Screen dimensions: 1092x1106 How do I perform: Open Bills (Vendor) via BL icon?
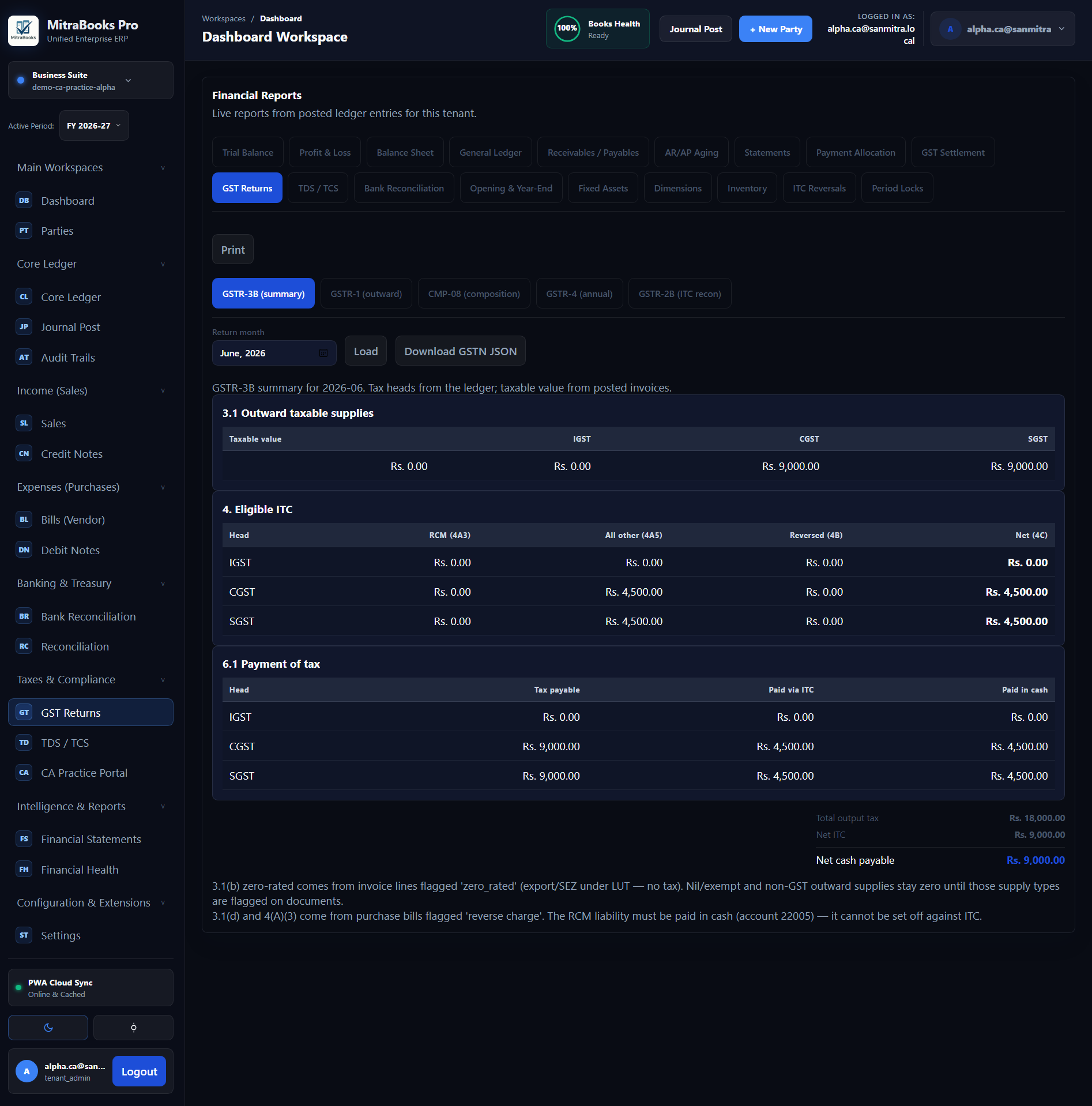point(24,520)
